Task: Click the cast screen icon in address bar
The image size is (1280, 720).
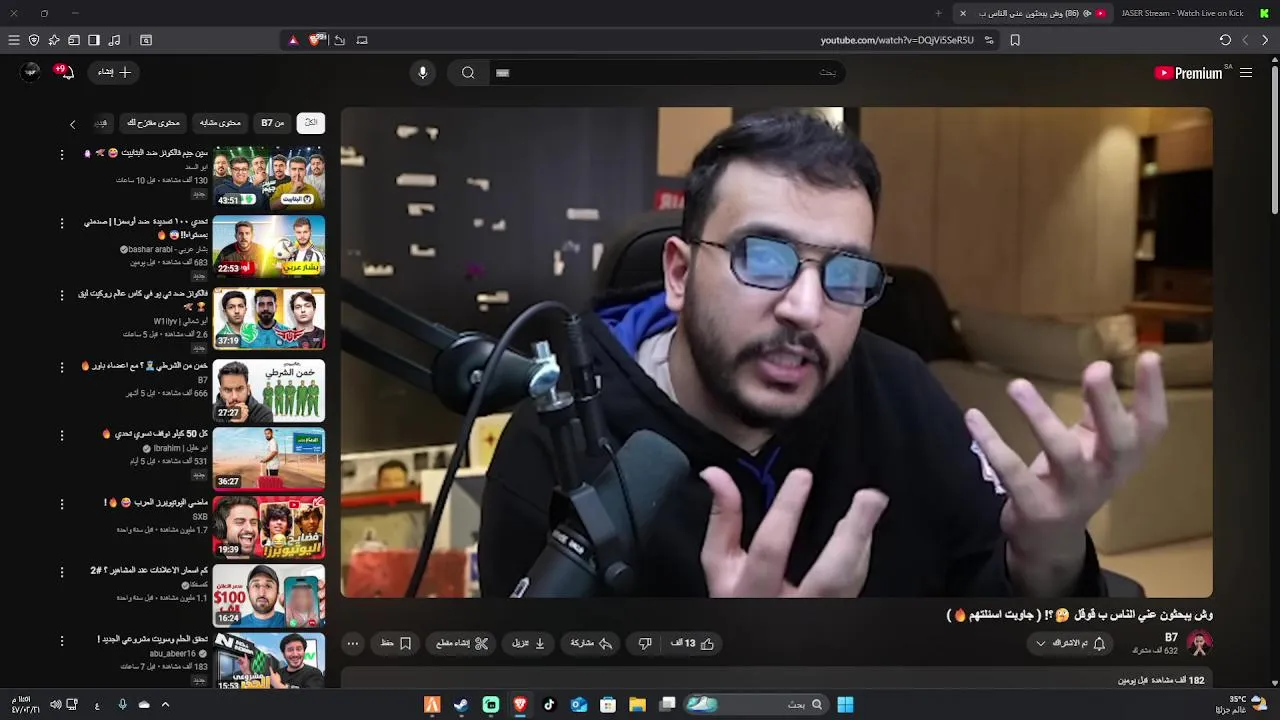Action: [x=362, y=40]
